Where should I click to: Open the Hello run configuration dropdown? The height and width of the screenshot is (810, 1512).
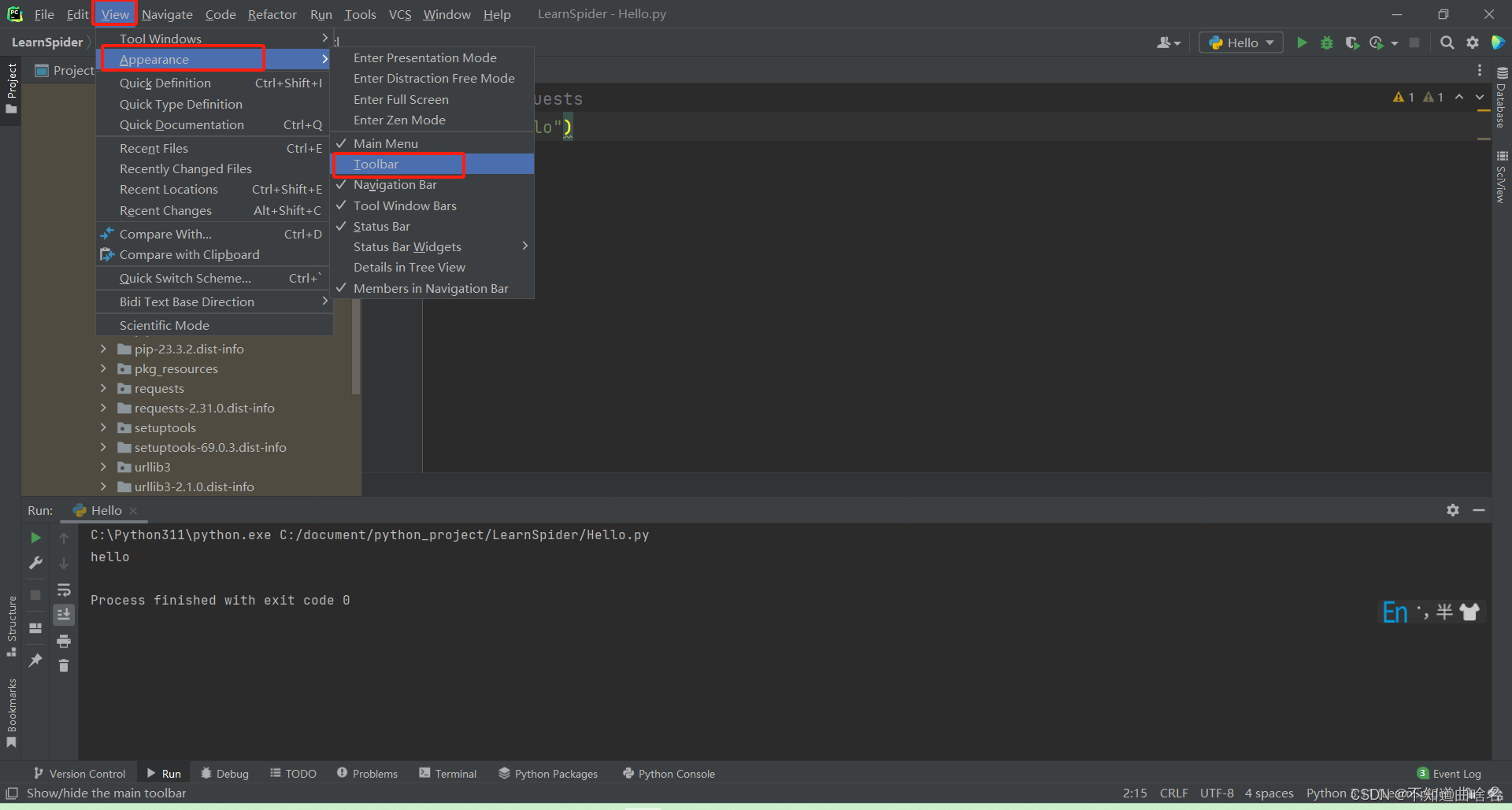point(1241,43)
